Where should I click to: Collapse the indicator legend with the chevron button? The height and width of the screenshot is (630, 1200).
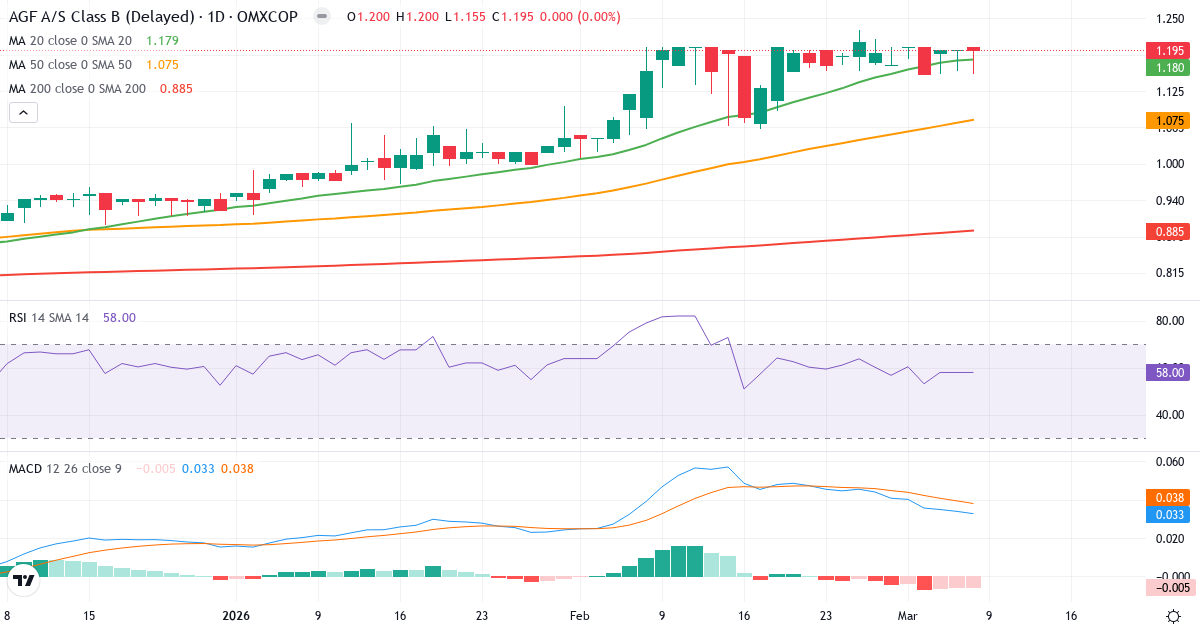pos(22,112)
